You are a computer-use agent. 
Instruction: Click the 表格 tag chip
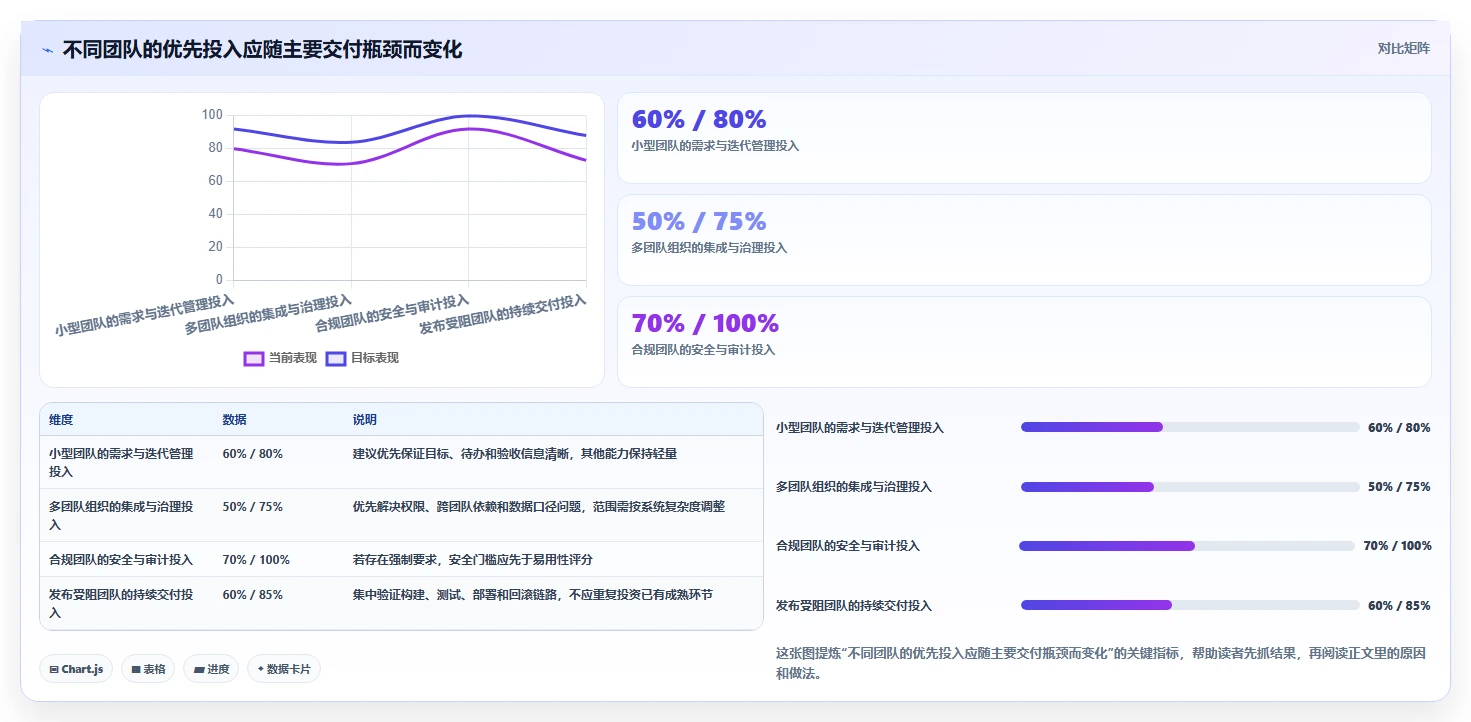pos(148,669)
